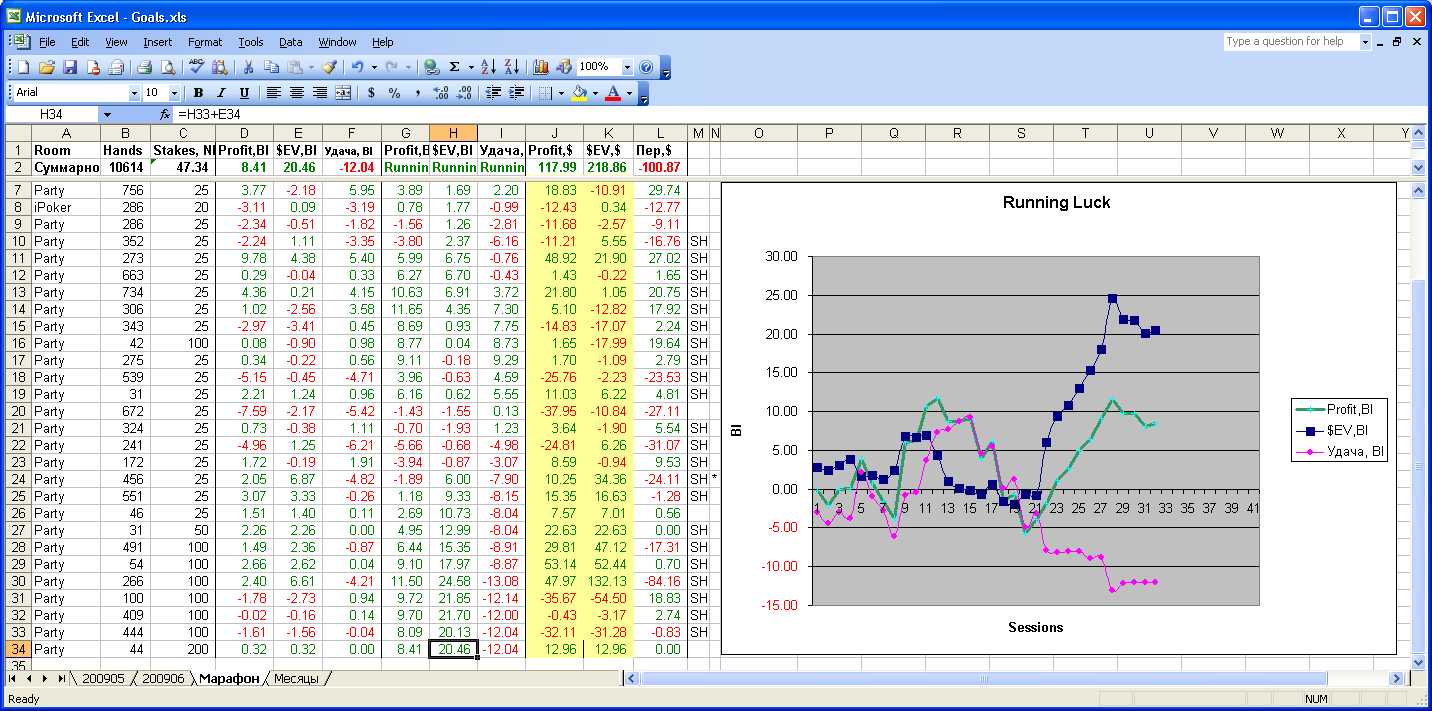Click the Merge and Center icon
Viewport: 1432px width, 711px height.
[343, 93]
